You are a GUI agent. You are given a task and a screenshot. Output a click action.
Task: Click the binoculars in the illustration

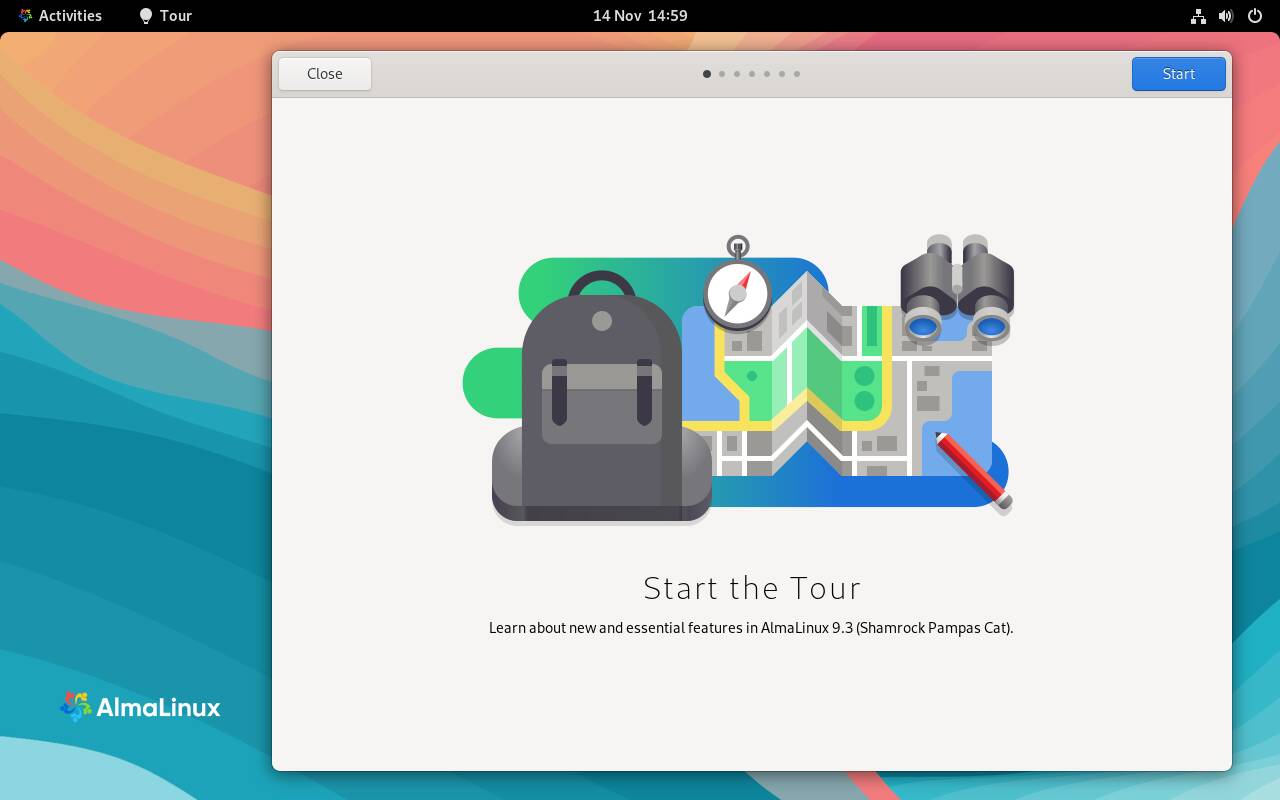pos(957,289)
